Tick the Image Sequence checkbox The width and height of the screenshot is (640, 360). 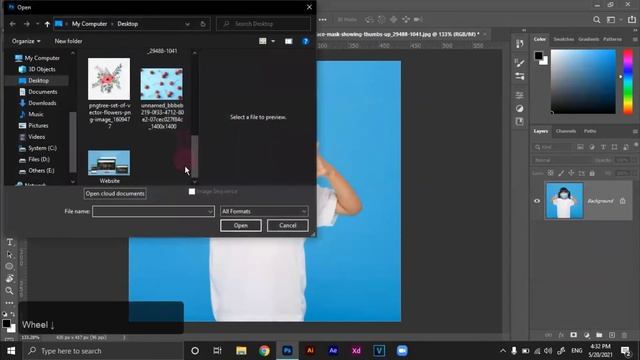pos(192,191)
